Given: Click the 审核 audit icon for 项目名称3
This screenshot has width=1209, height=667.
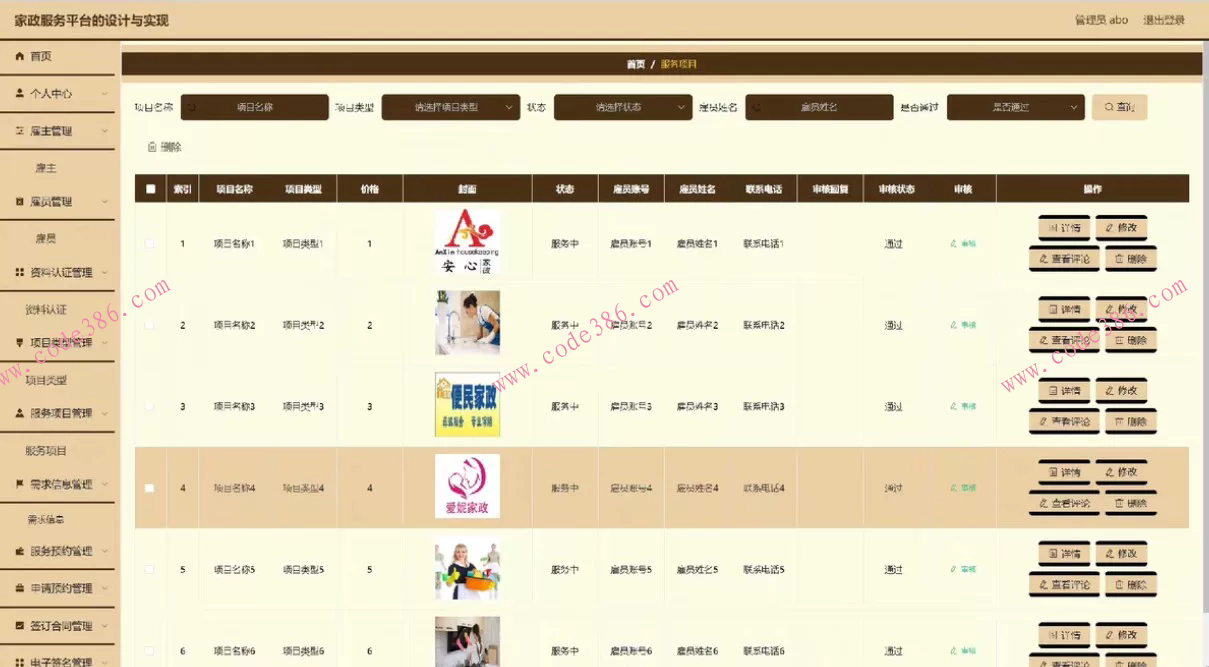Looking at the screenshot, I should (x=963, y=407).
